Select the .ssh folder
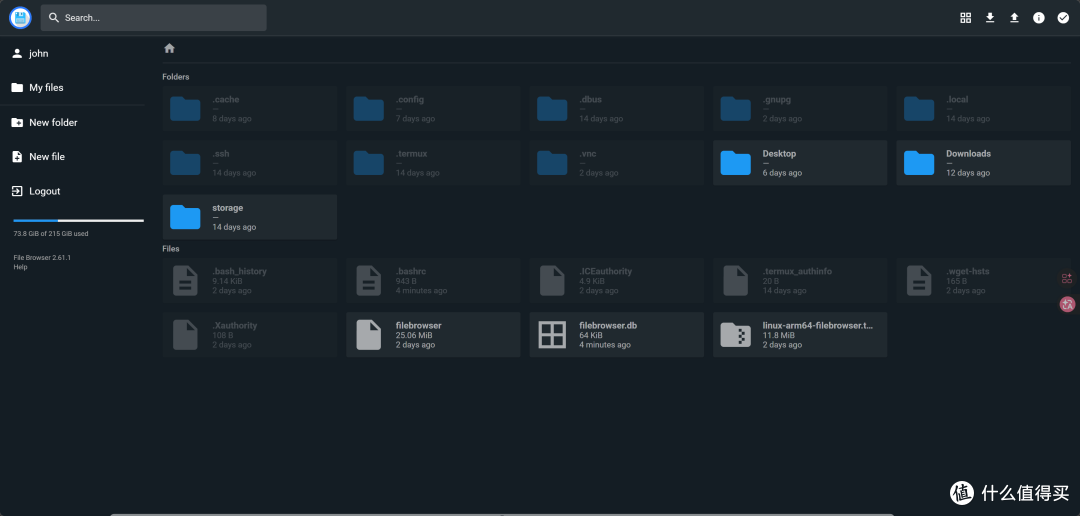 click(x=250, y=163)
